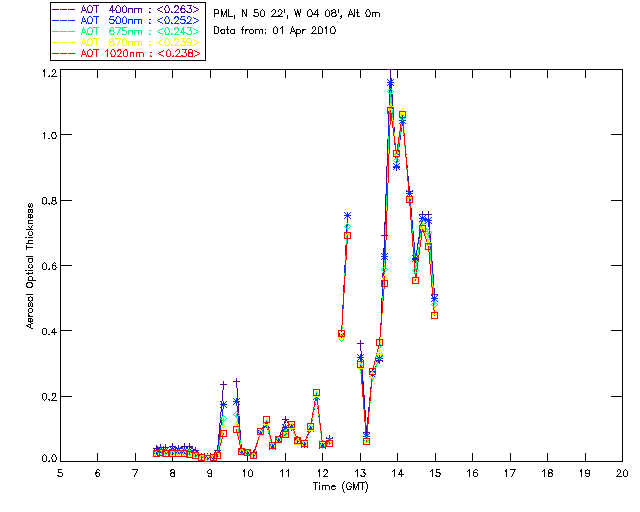This screenshot has width=640, height=512.
Task: Click the last red data marker at 15 GMT
Action: coord(435,315)
